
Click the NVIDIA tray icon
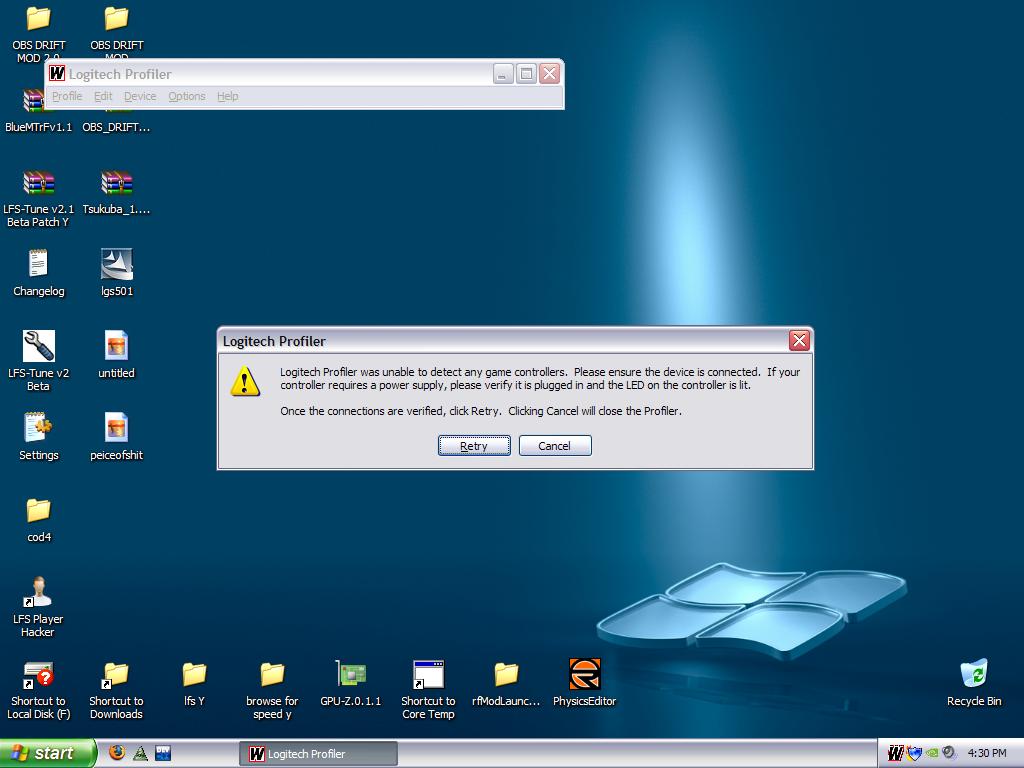(x=933, y=753)
